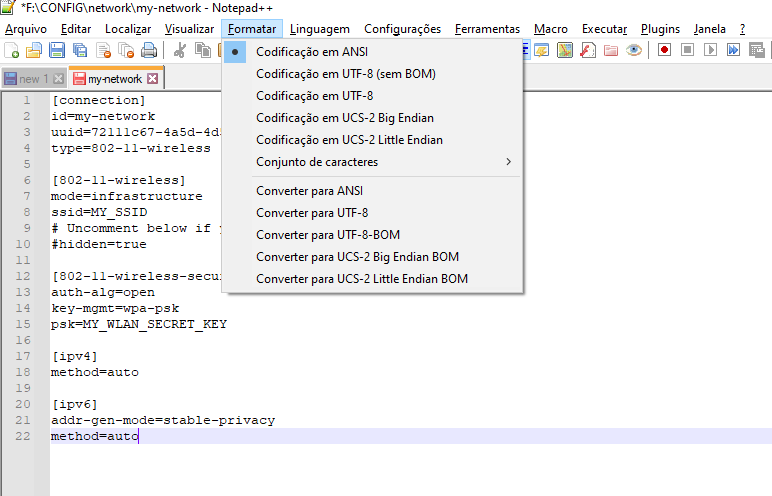The image size is (772, 496).
Task: Click Converter para ANSI
Action: point(373,191)
